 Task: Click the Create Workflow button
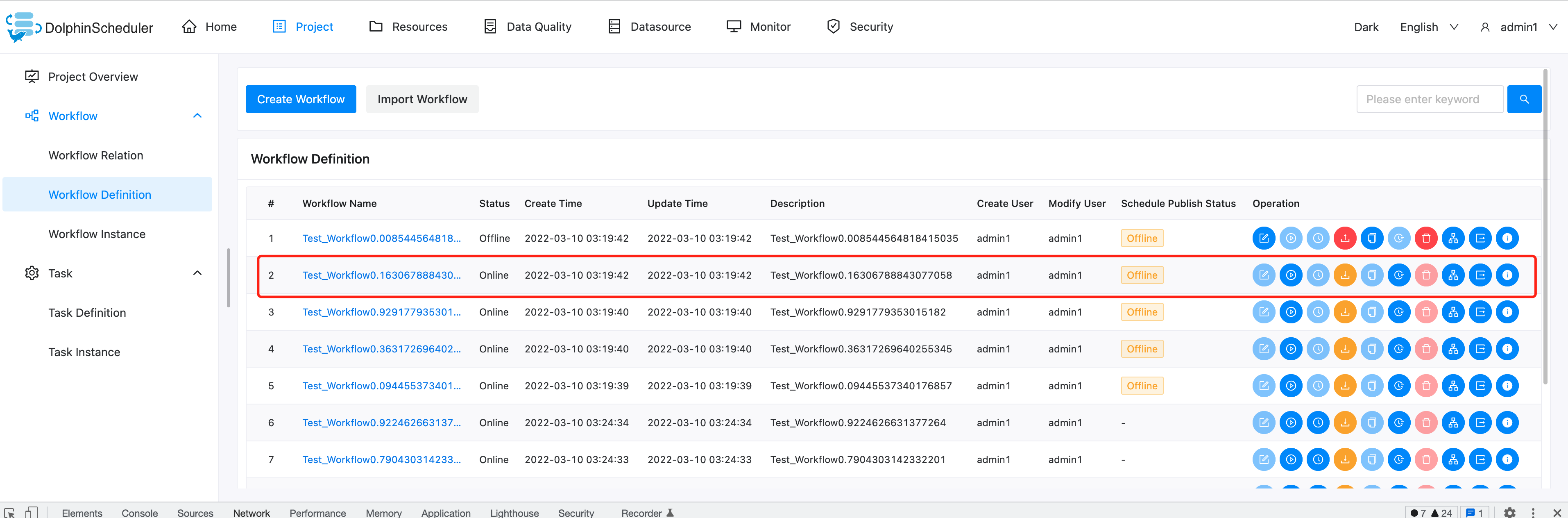(301, 99)
